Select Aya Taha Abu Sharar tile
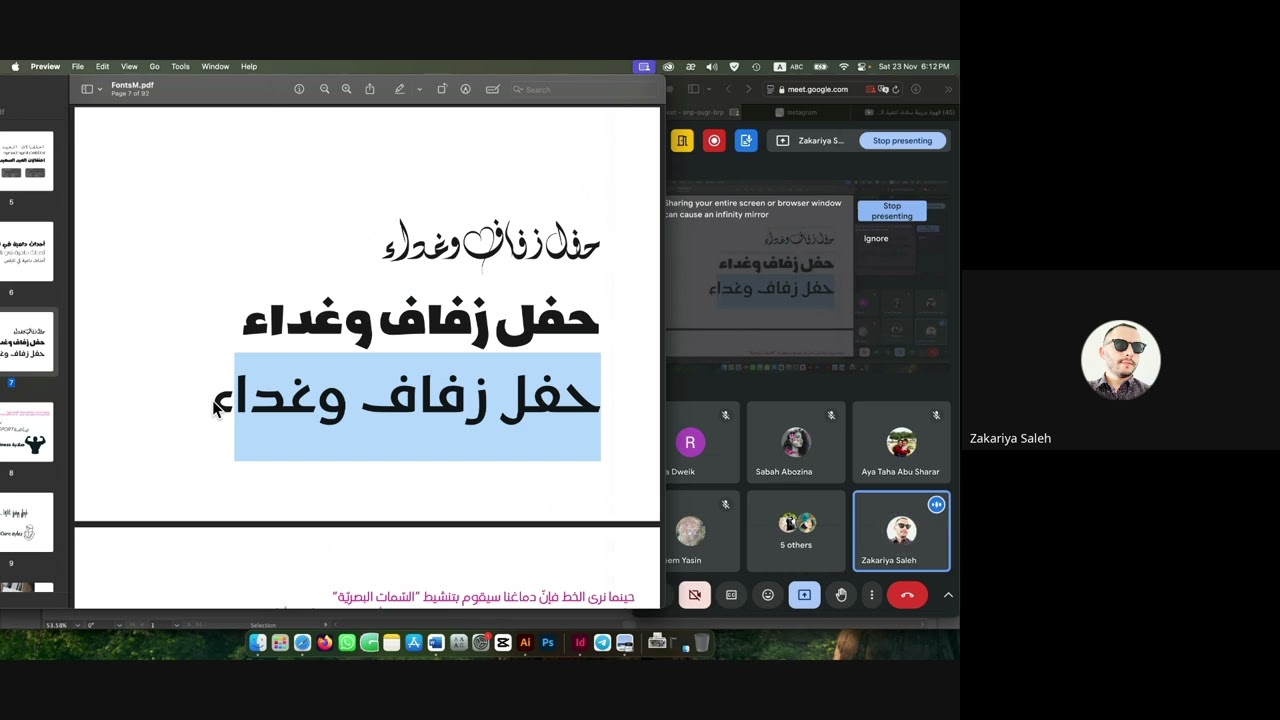This screenshot has width=1280, height=720. (x=901, y=442)
